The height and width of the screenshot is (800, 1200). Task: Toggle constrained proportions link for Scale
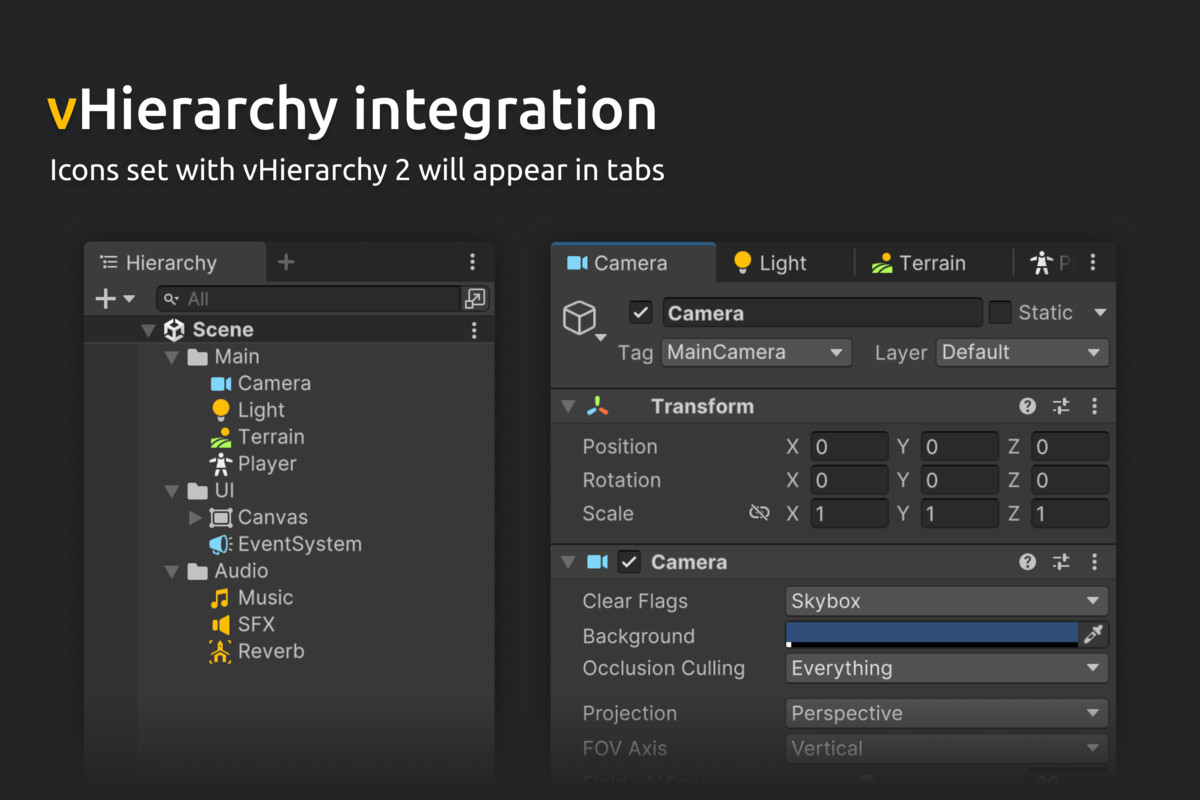[760, 513]
